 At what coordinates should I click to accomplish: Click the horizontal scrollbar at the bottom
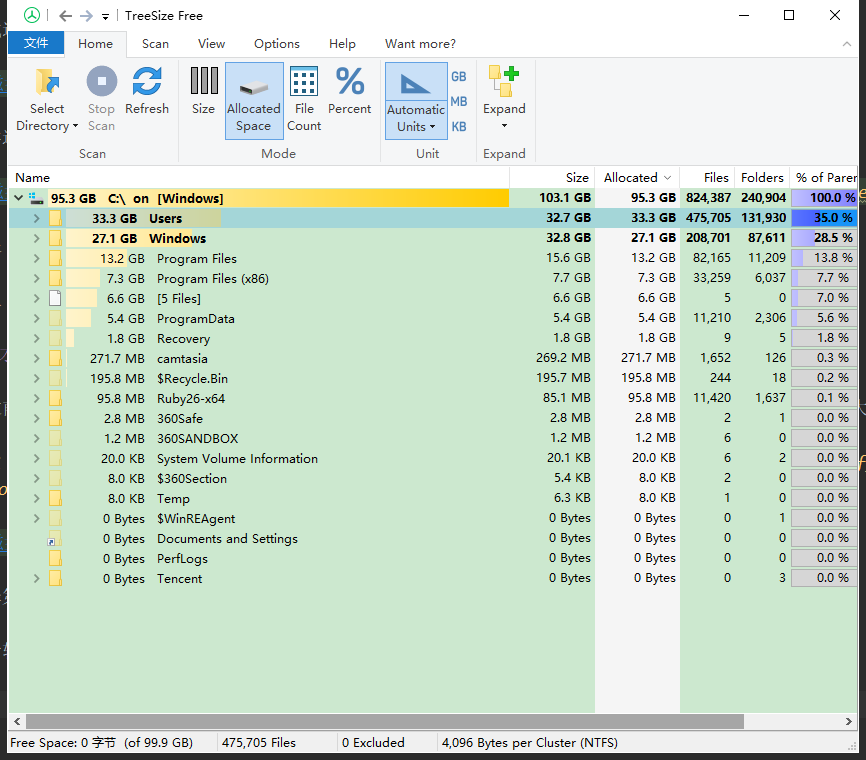click(385, 721)
